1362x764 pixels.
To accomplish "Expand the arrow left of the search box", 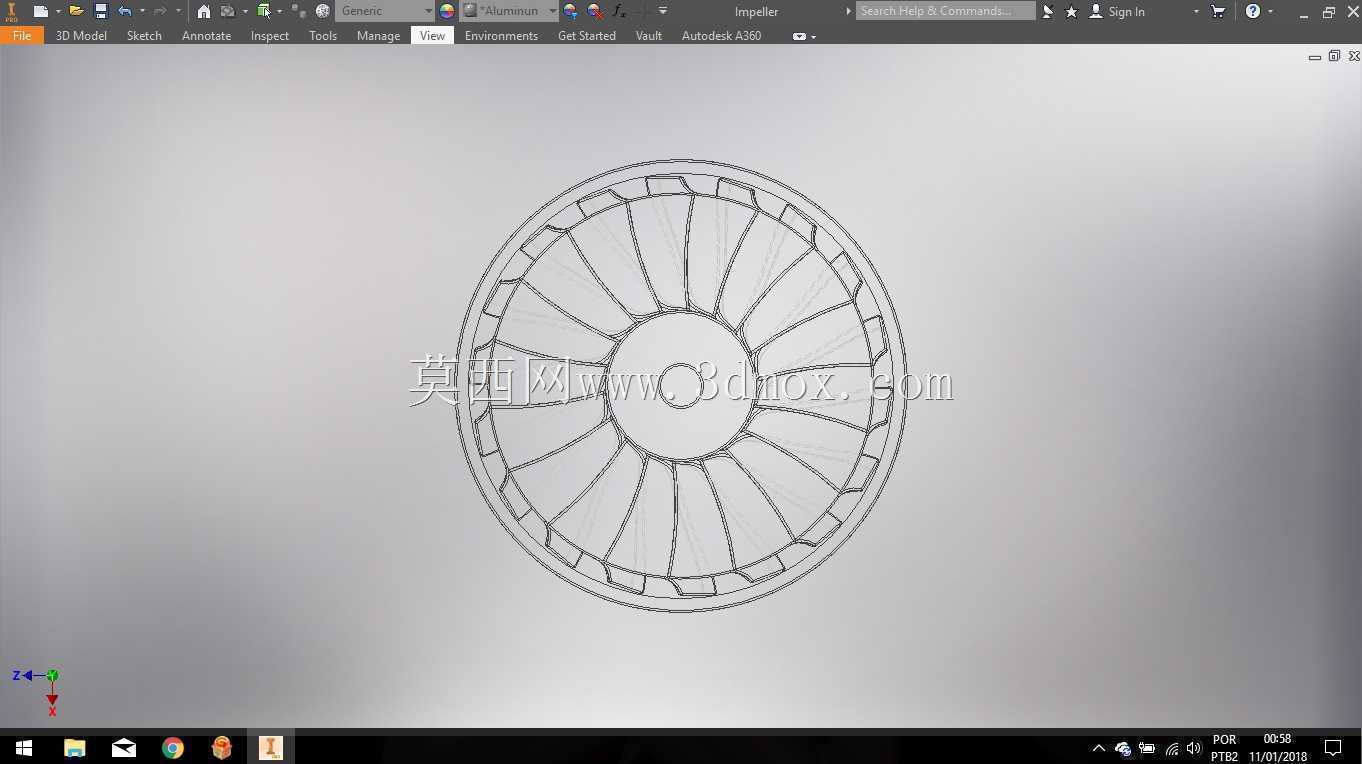I will (848, 11).
